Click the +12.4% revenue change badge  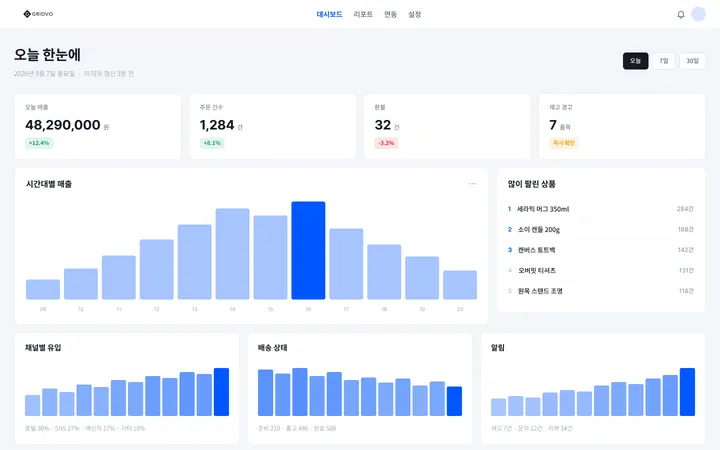coord(39,143)
